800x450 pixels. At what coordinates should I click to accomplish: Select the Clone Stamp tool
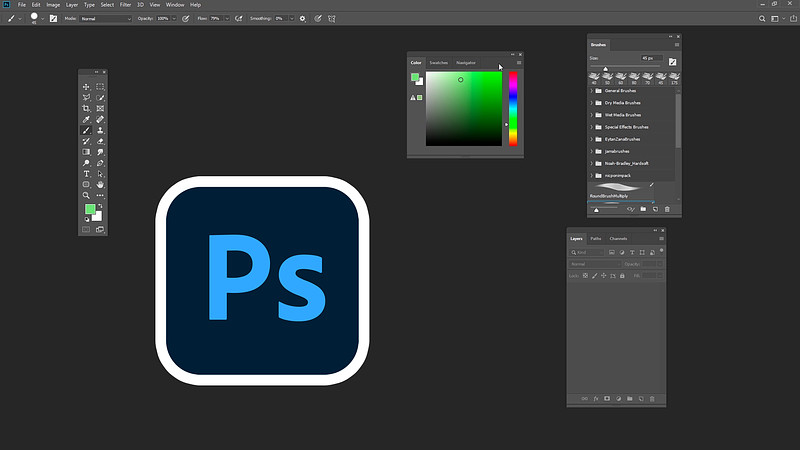click(100, 130)
